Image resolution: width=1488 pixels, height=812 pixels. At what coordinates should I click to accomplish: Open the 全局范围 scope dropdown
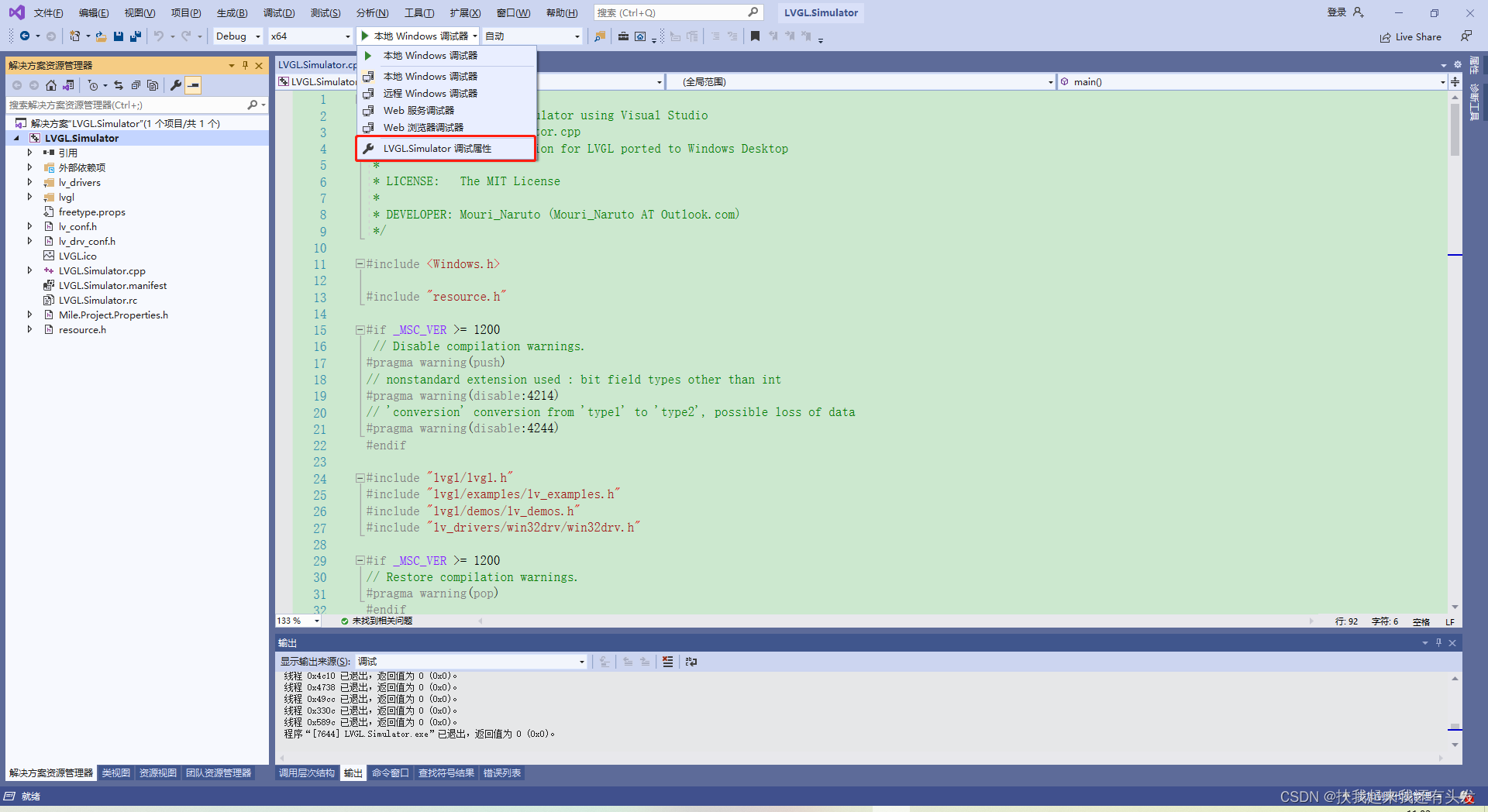[x=860, y=81]
